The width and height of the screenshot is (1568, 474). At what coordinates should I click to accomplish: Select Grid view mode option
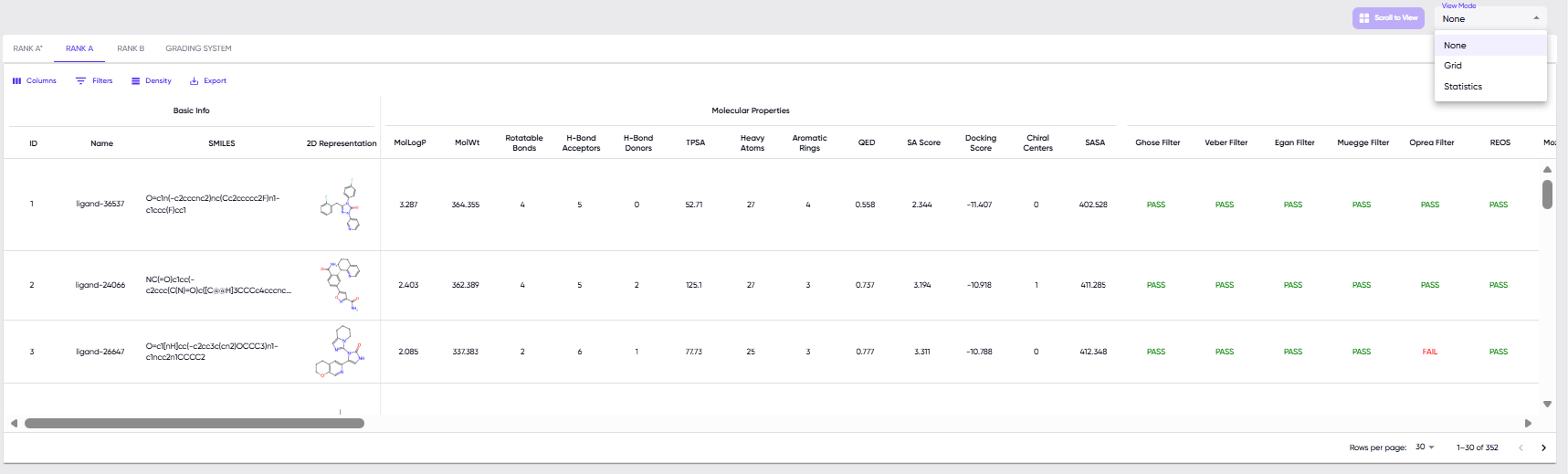click(1453, 66)
